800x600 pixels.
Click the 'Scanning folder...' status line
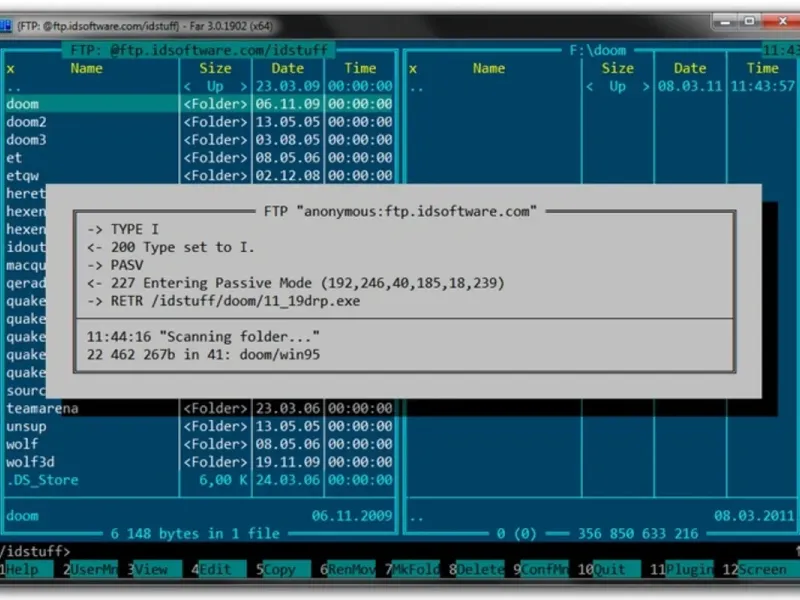pyautogui.click(x=203, y=337)
